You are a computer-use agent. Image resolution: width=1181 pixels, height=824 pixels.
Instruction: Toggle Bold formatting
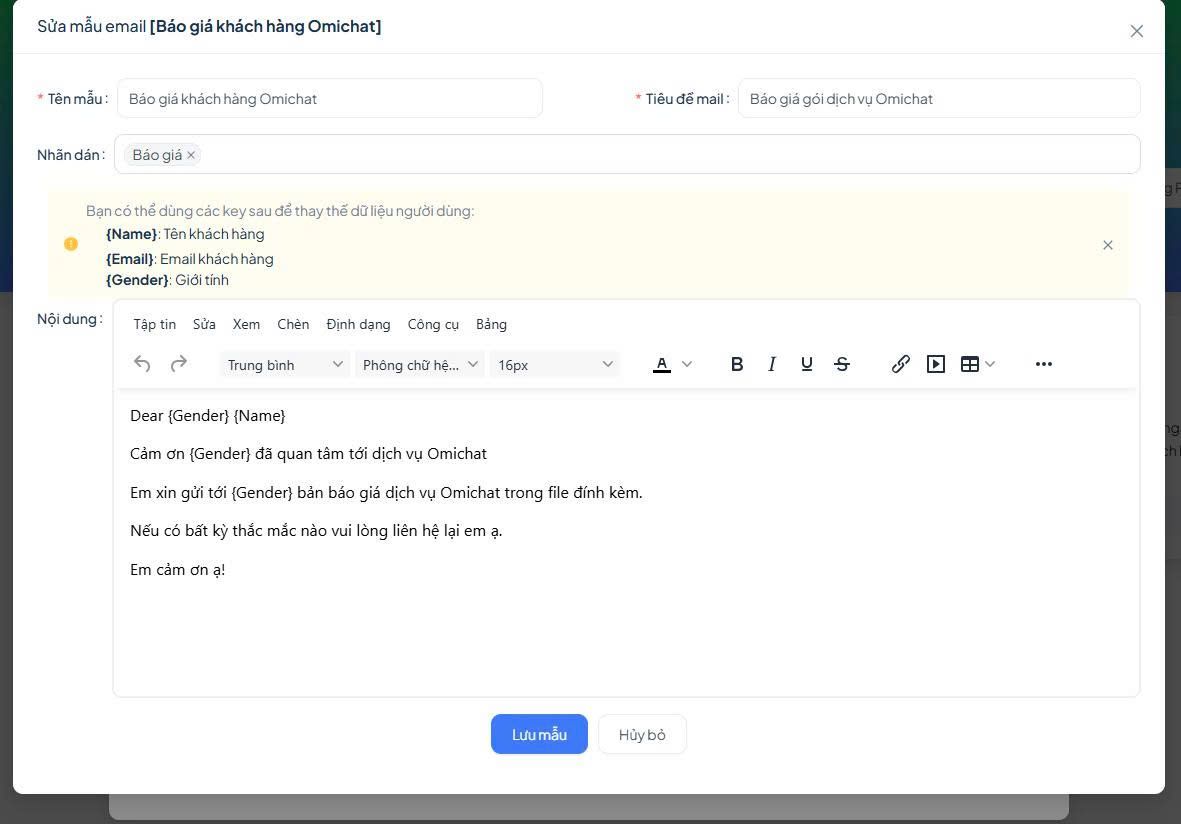(737, 364)
